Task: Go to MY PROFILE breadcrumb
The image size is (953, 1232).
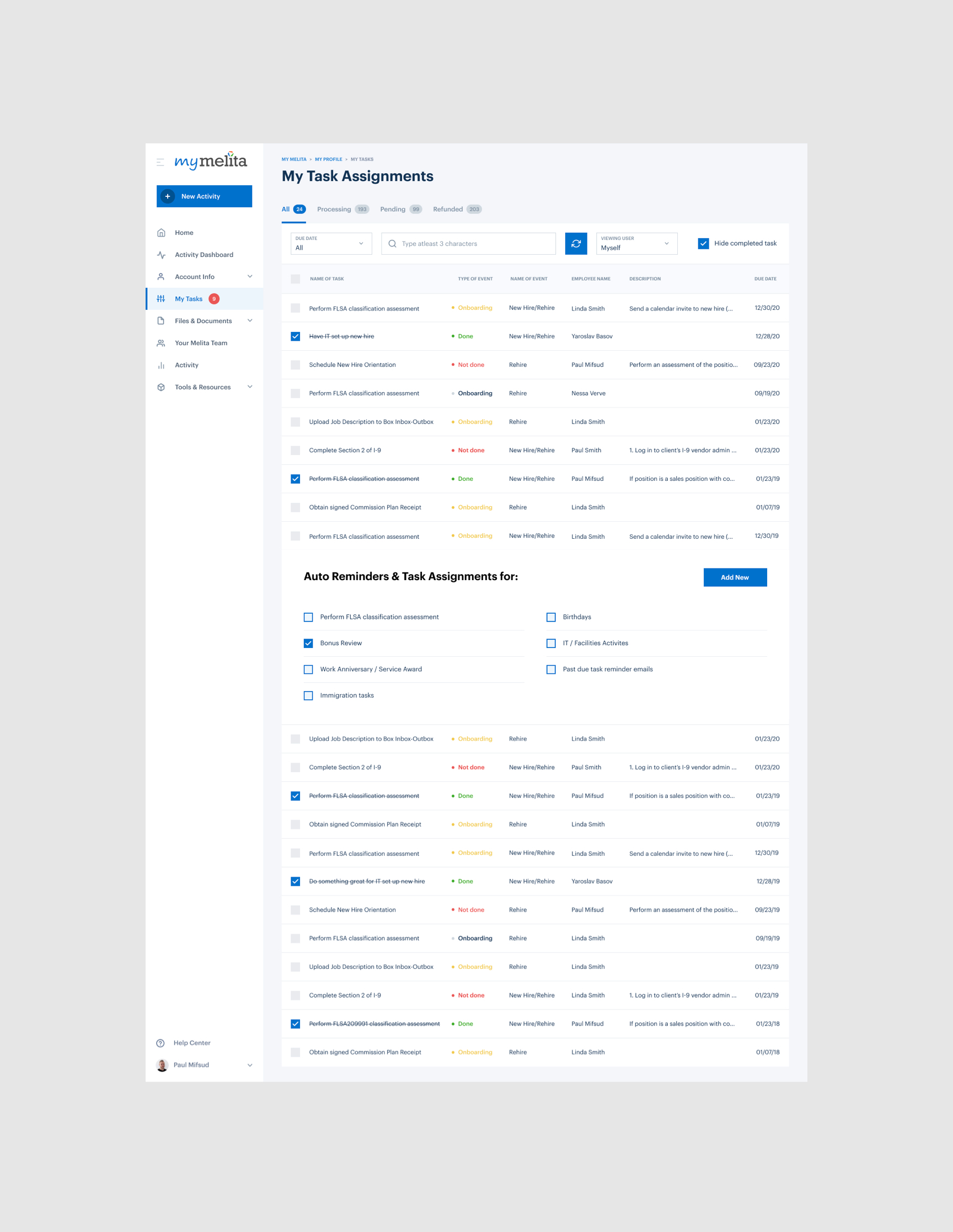Action: coord(328,159)
